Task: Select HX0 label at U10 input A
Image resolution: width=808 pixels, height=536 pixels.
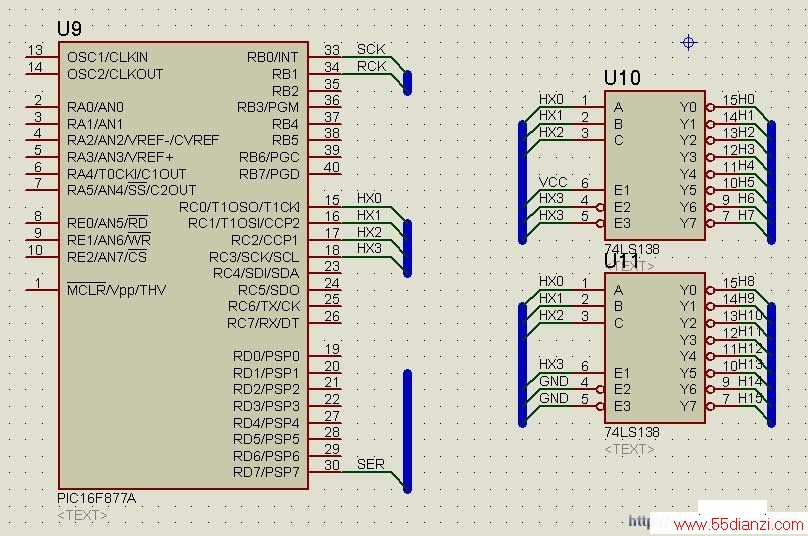Action: point(551,99)
